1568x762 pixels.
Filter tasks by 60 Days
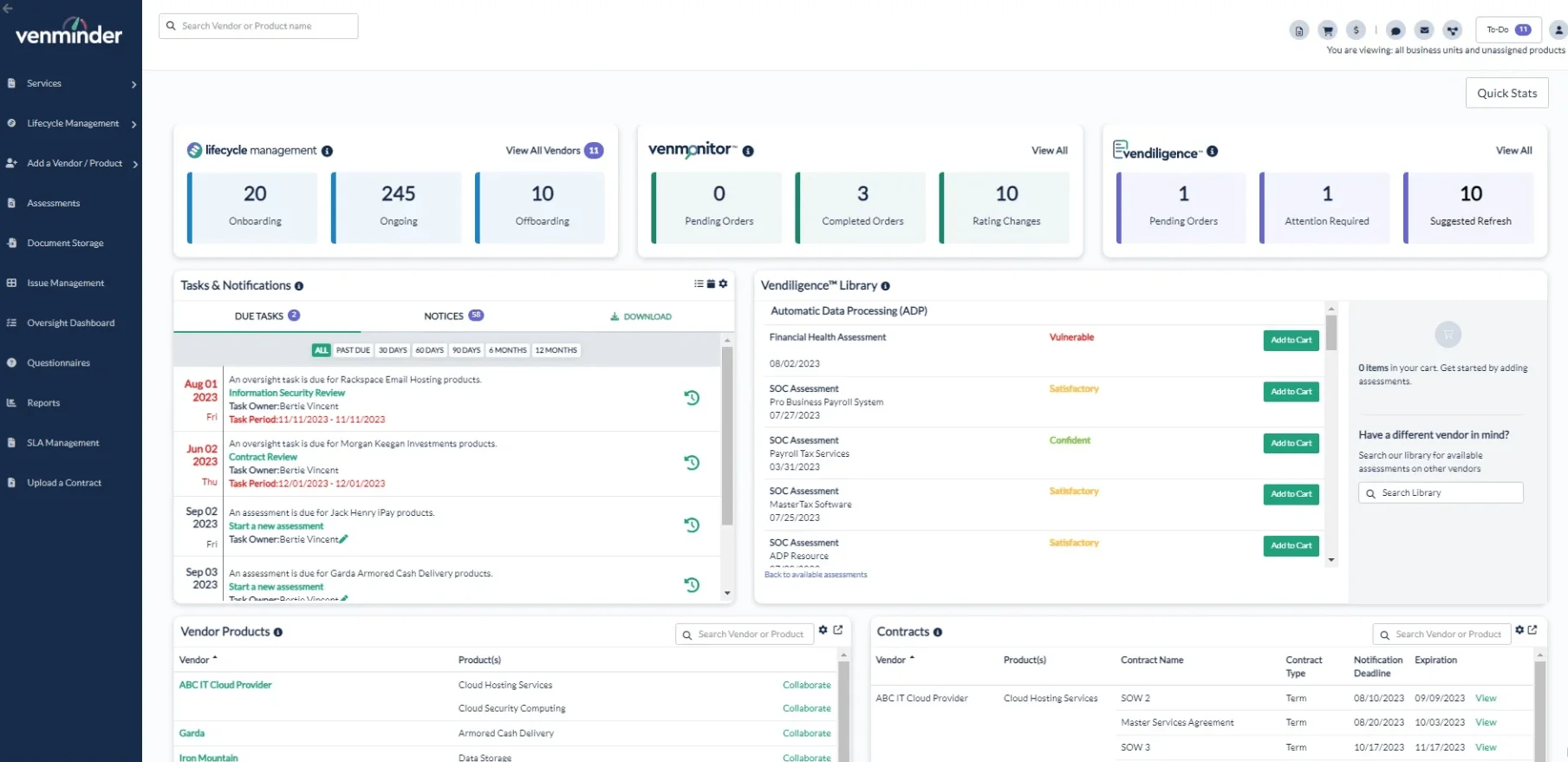click(429, 350)
